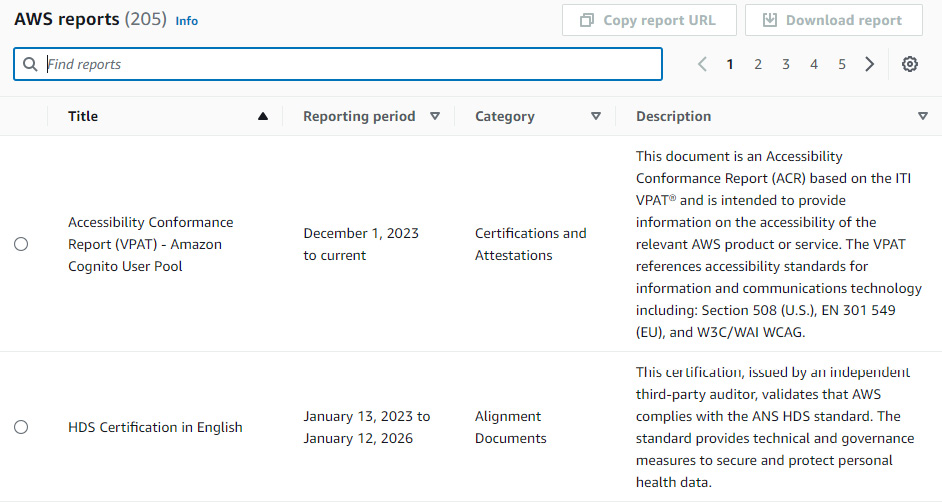The width and height of the screenshot is (942, 502).
Task: Click the Certifications and Attestations cell
Action: pos(530,244)
